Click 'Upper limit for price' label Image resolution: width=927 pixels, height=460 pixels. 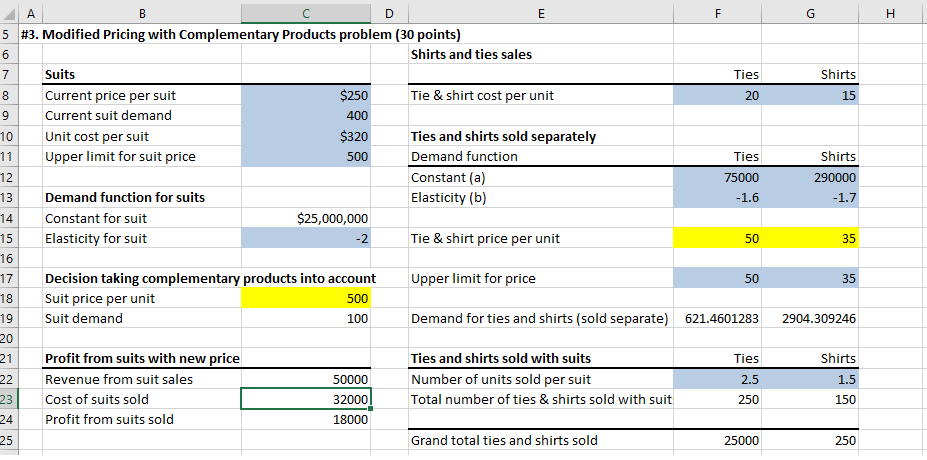click(x=473, y=278)
